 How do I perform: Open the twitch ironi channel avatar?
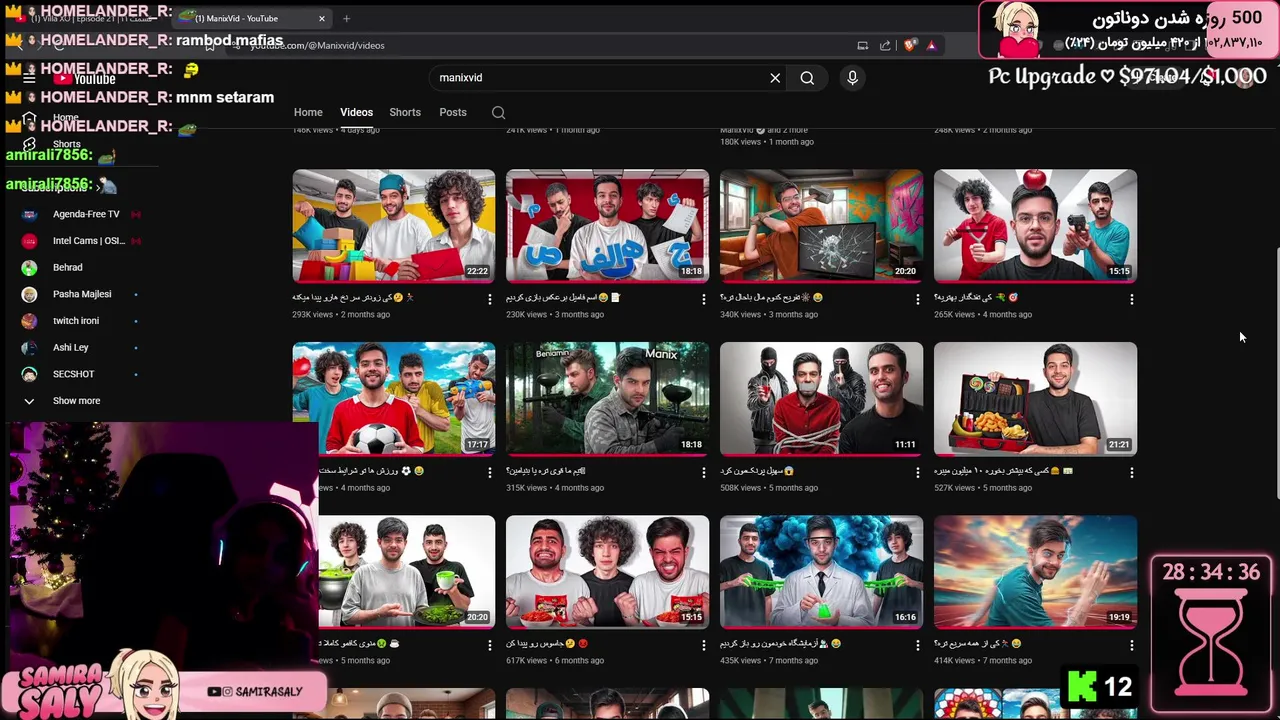point(29,321)
